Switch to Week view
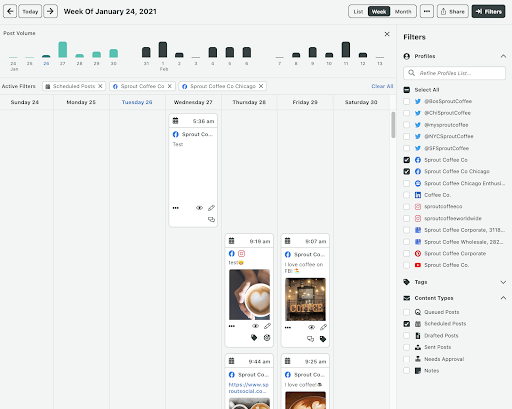This screenshot has width=512, height=409. (379, 12)
